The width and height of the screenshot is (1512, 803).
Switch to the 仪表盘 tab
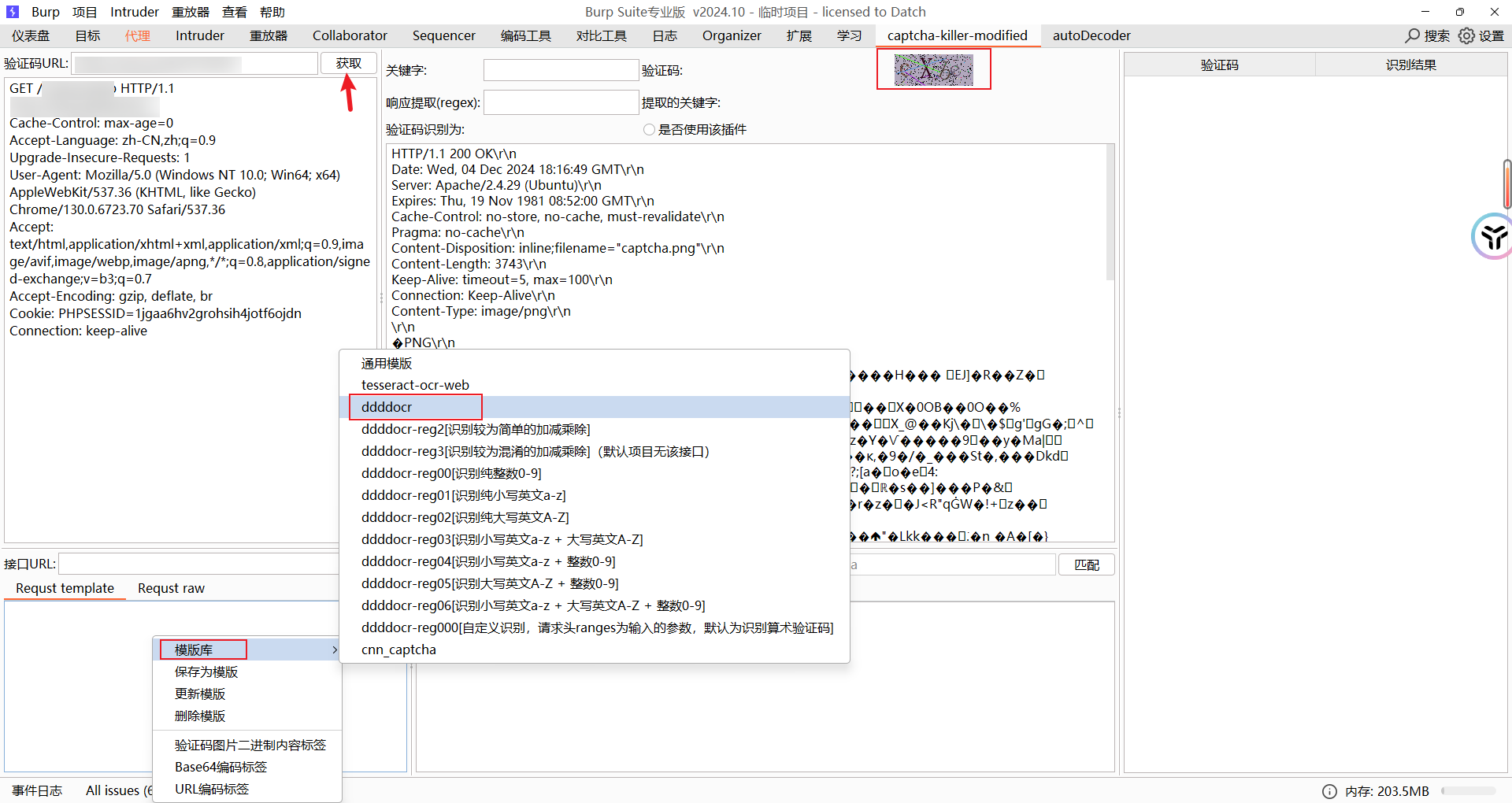tap(31, 35)
